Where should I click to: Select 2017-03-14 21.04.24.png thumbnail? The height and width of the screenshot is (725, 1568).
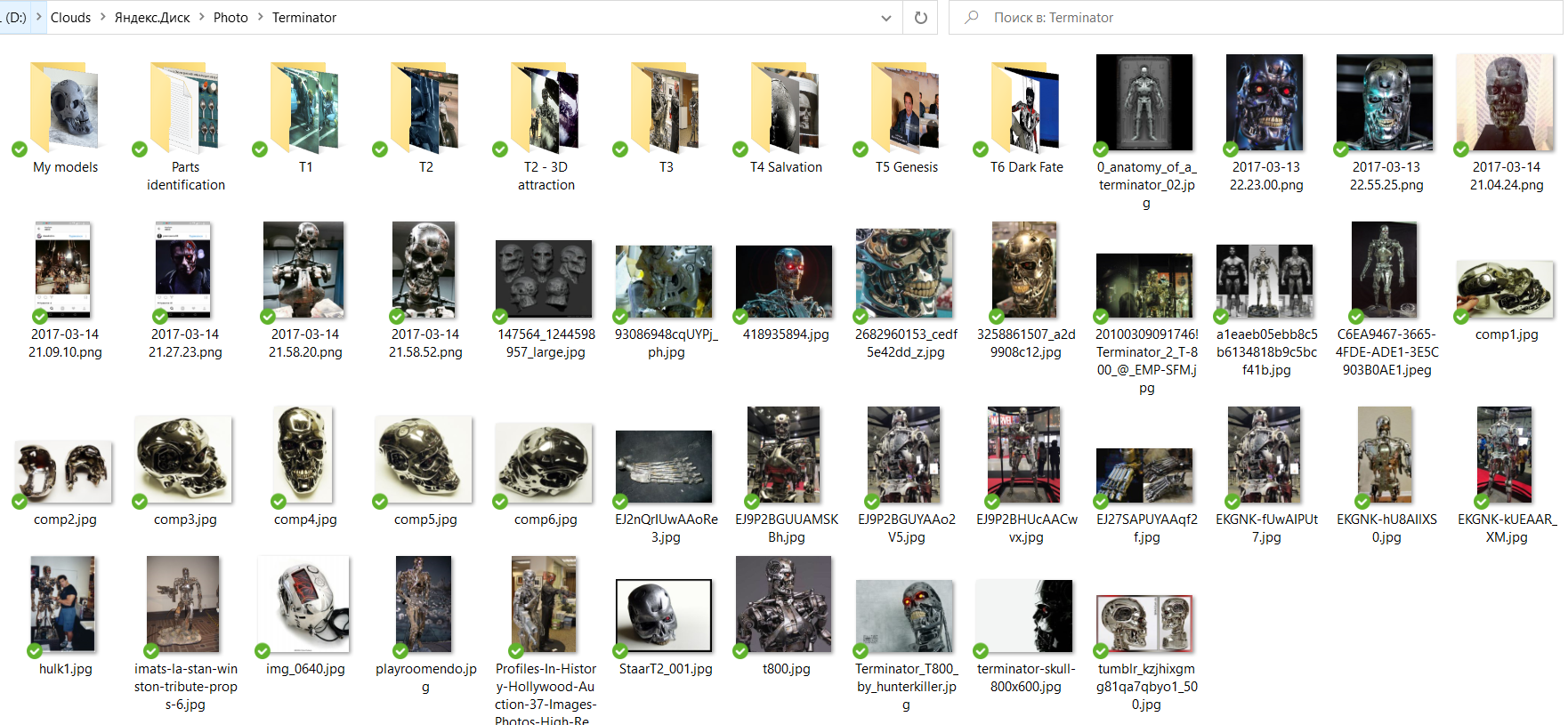(1505, 102)
